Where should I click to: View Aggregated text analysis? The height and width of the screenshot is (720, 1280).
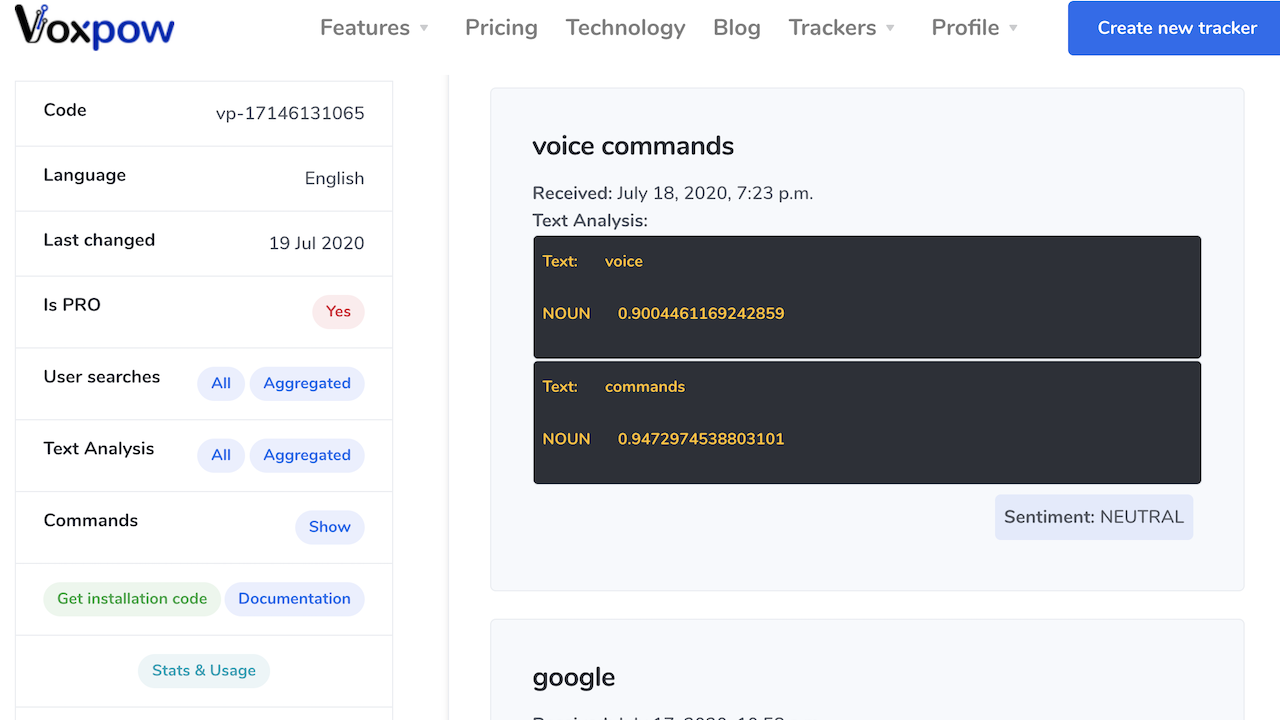pos(306,455)
